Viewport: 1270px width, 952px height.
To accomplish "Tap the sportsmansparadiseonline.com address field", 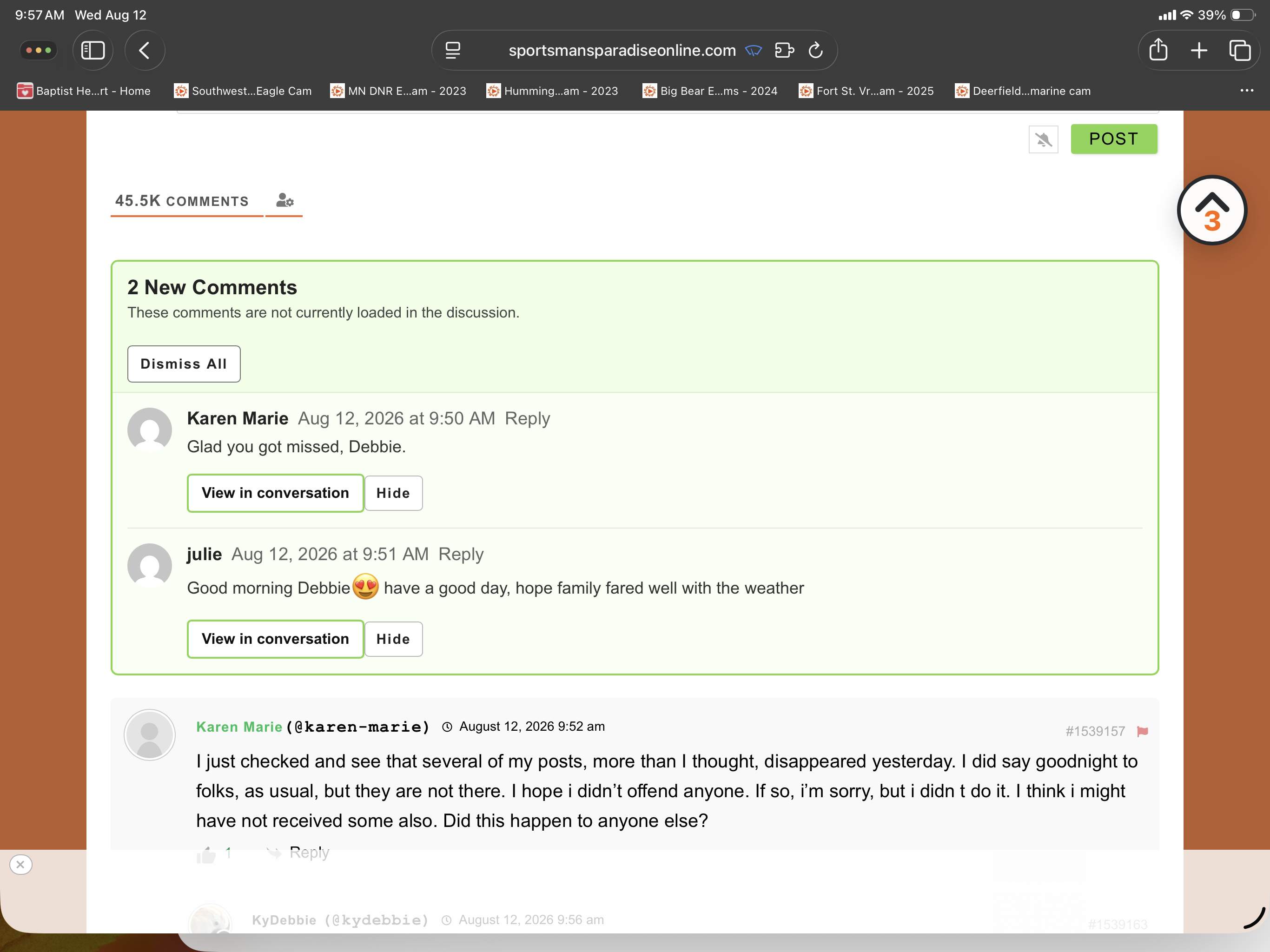I will (x=622, y=51).
